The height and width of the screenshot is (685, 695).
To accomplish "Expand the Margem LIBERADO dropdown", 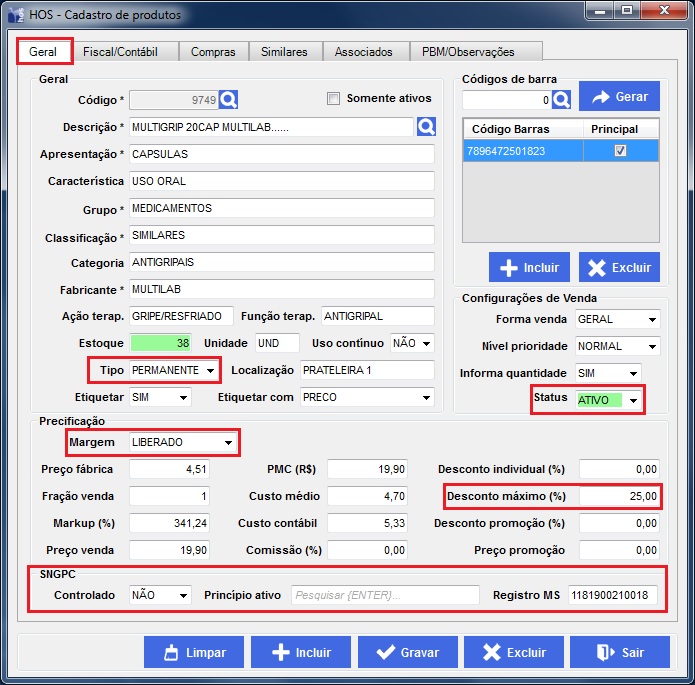I will (228, 441).
